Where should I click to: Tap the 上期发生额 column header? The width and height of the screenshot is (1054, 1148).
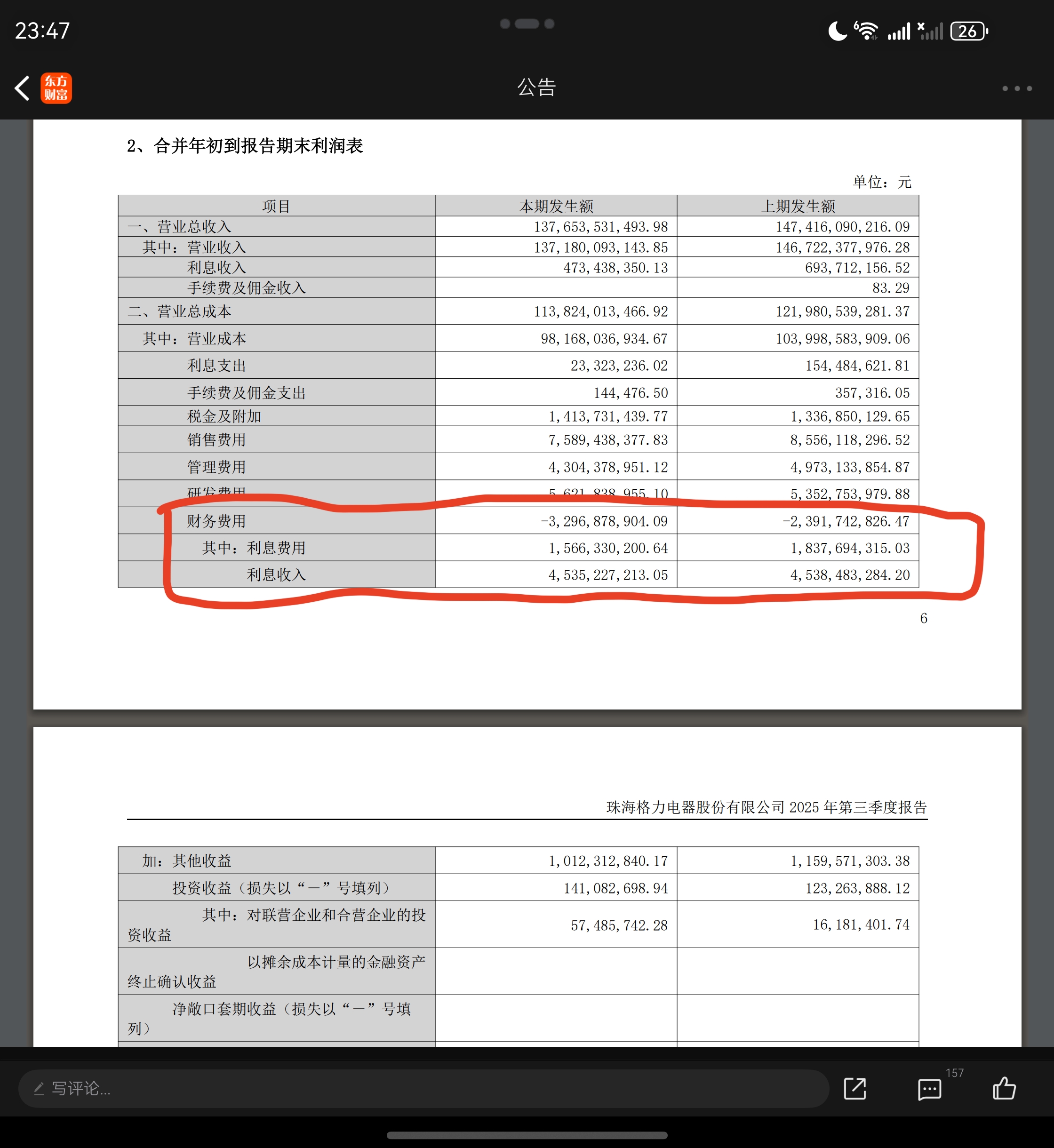(798, 206)
